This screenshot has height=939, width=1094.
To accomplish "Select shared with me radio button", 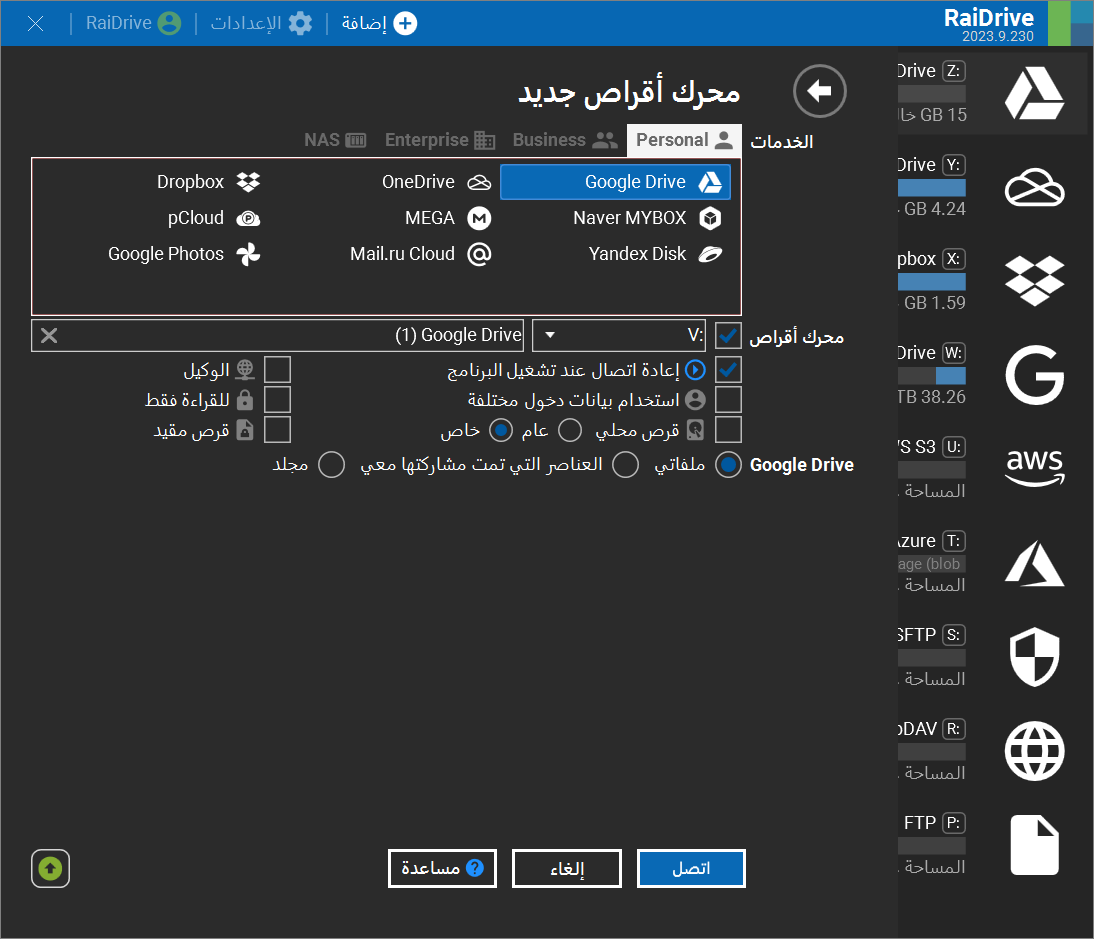I will (x=625, y=465).
